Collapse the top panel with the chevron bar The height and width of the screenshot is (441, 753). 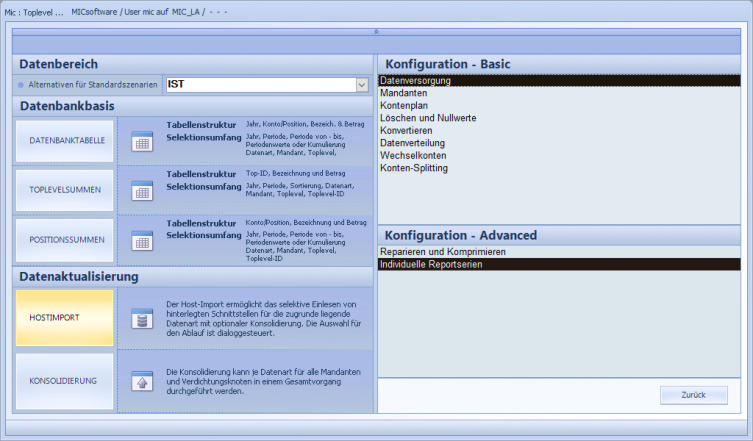(376, 31)
